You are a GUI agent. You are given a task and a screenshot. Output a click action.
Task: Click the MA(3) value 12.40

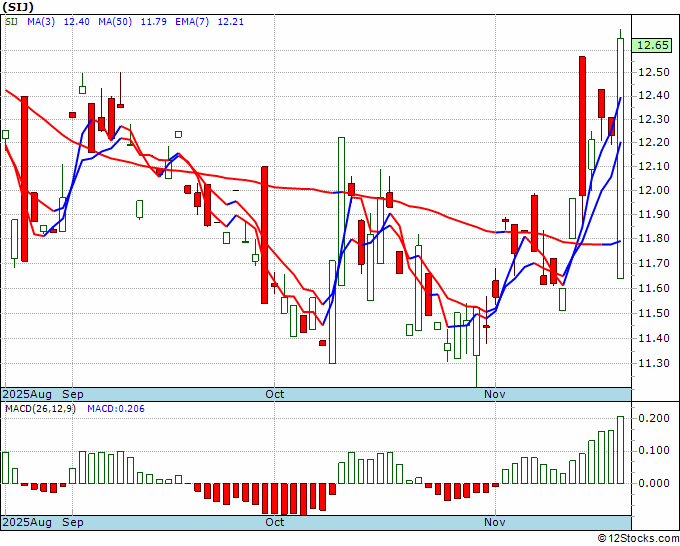(76, 21)
